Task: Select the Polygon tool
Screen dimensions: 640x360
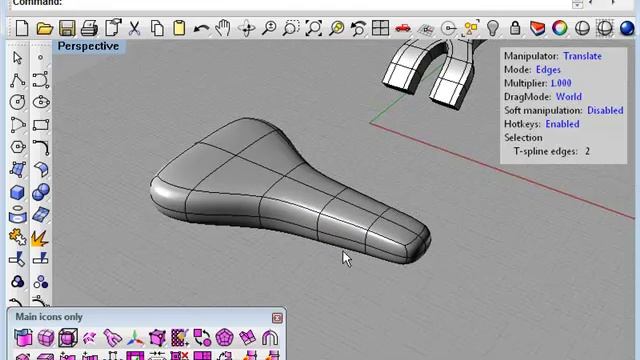Action: tap(18, 147)
